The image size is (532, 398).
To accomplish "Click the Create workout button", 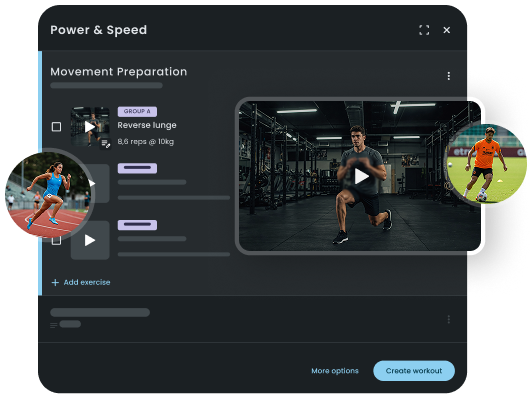I will pos(414,371).
